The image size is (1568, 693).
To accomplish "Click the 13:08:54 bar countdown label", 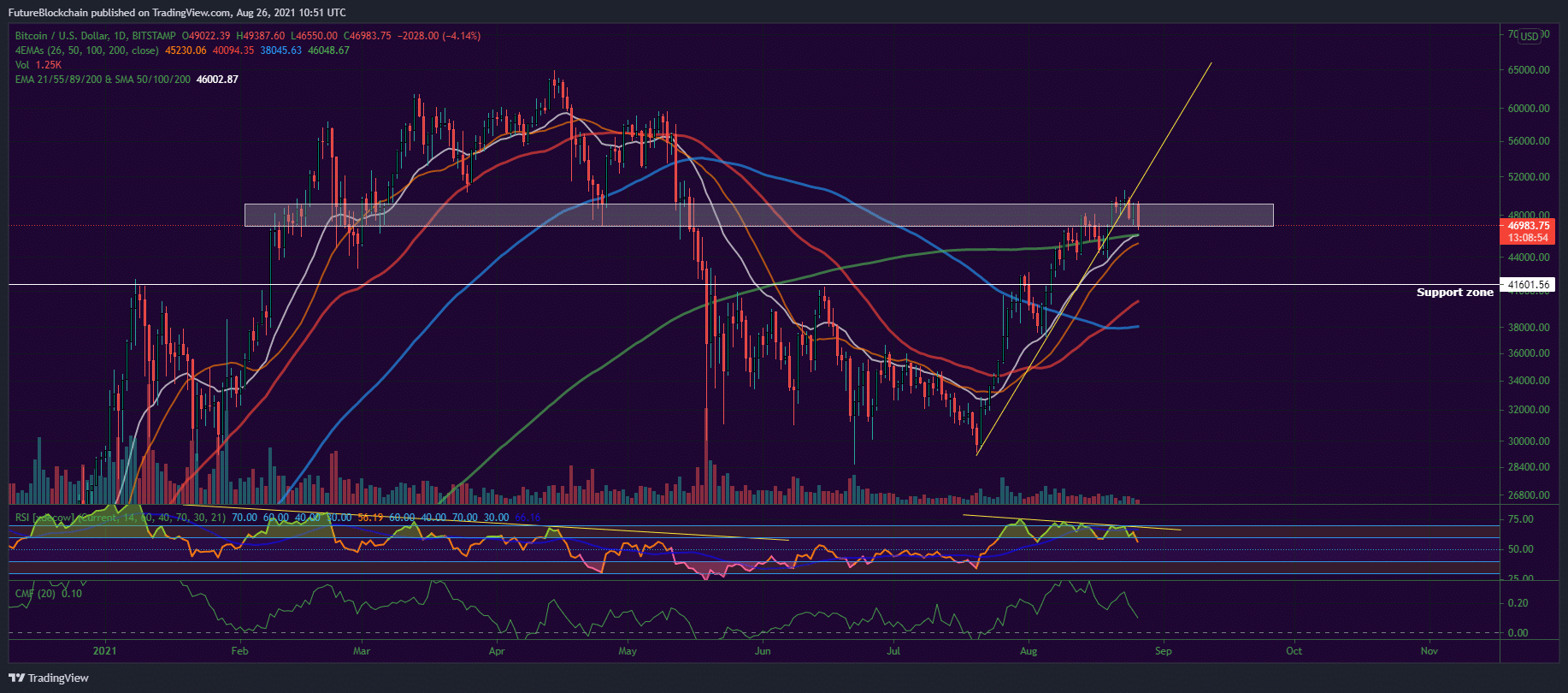I will [x=1528, y=238].
